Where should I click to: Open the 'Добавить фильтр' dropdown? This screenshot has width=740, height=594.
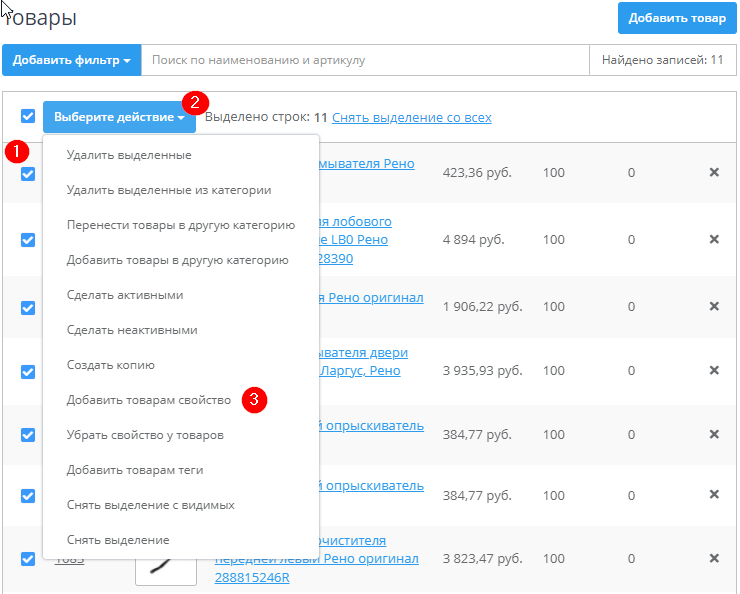72,60
